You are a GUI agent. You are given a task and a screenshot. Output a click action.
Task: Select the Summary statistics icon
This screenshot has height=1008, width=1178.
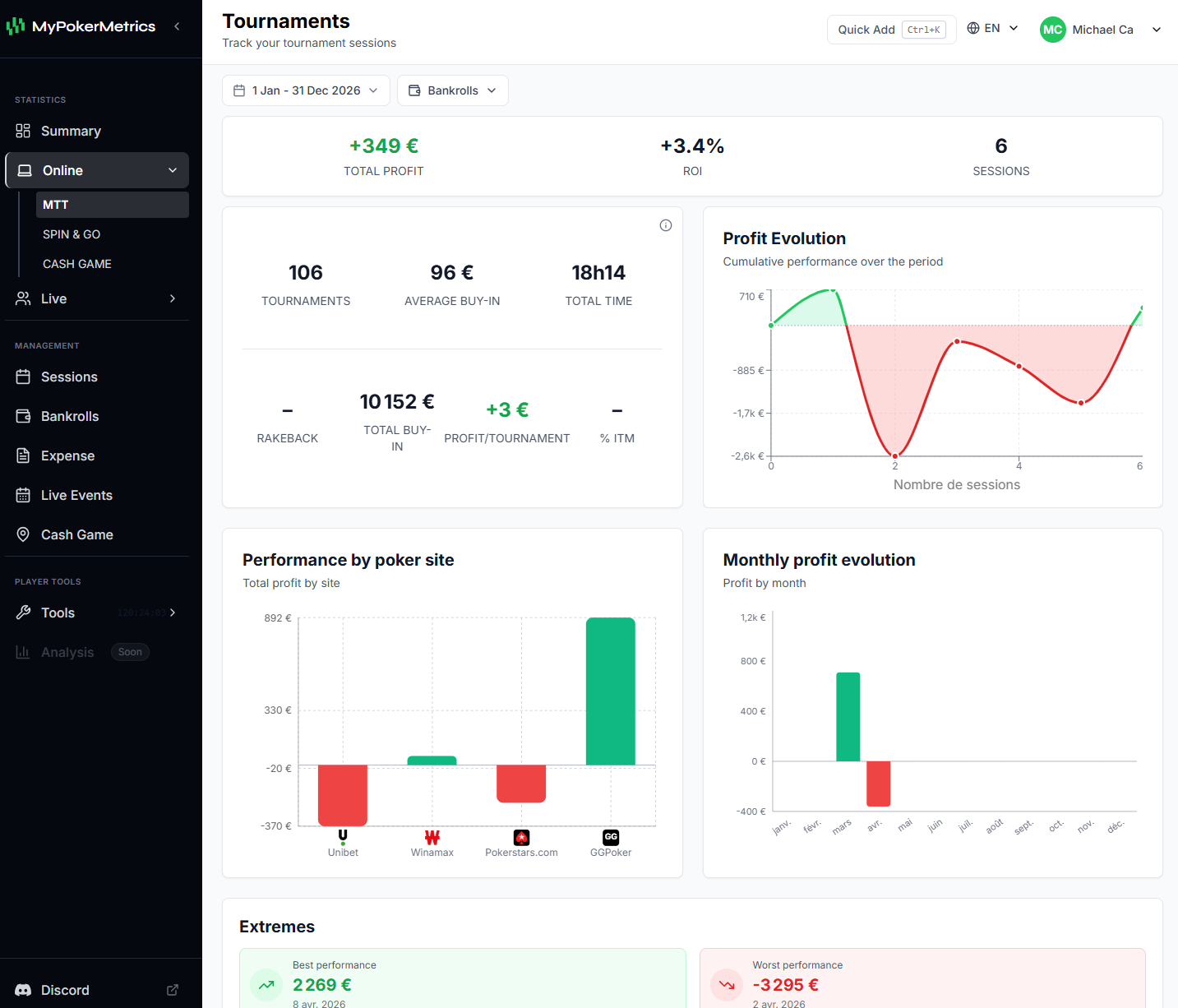[x=24, y=131]
